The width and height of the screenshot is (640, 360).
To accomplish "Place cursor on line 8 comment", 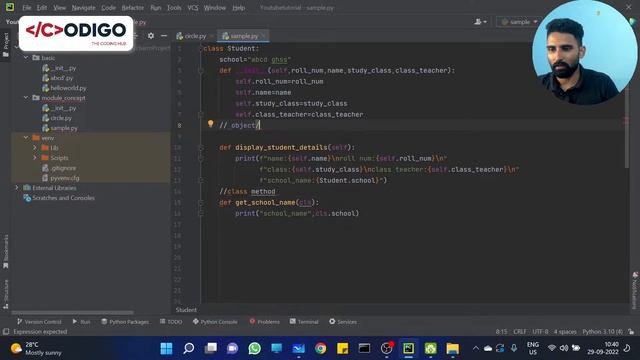I will (239, 125).
